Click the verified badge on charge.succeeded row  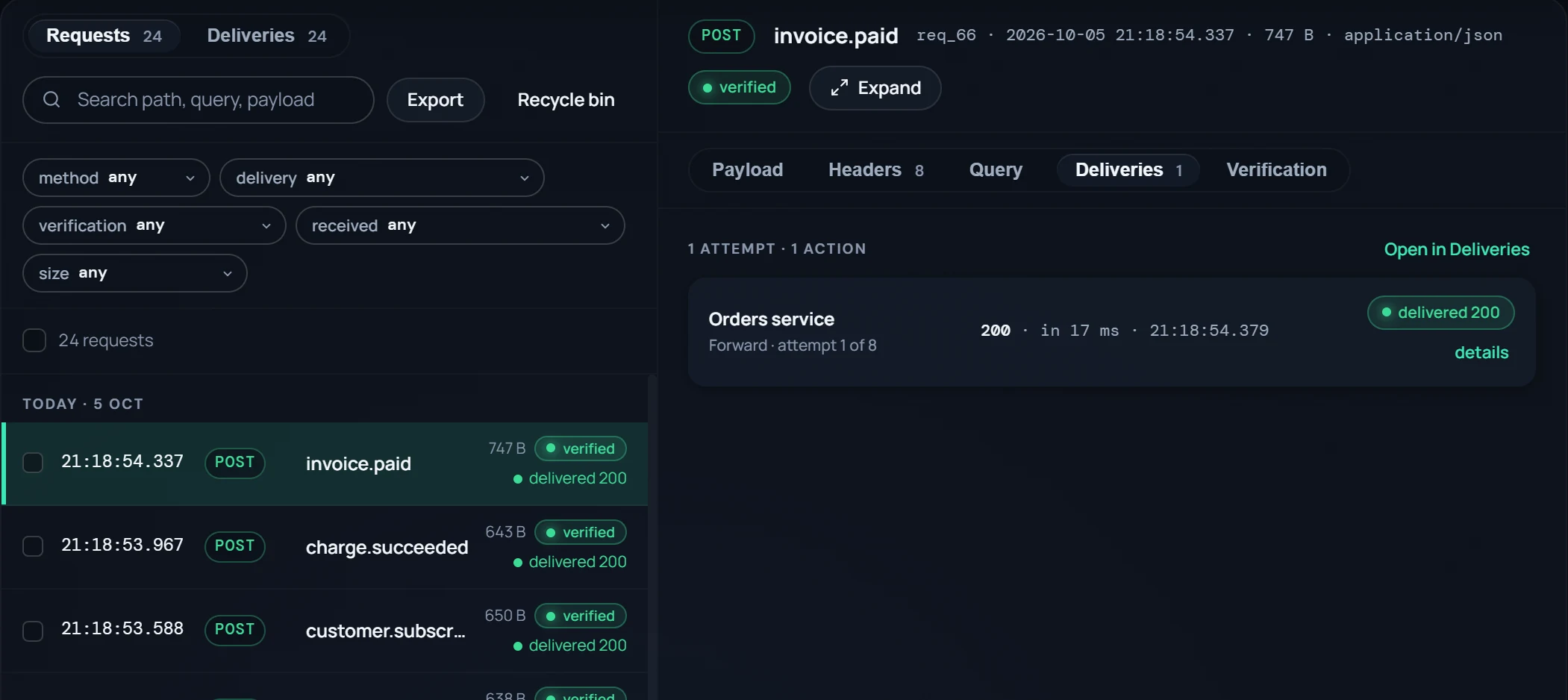coord(581,532)
